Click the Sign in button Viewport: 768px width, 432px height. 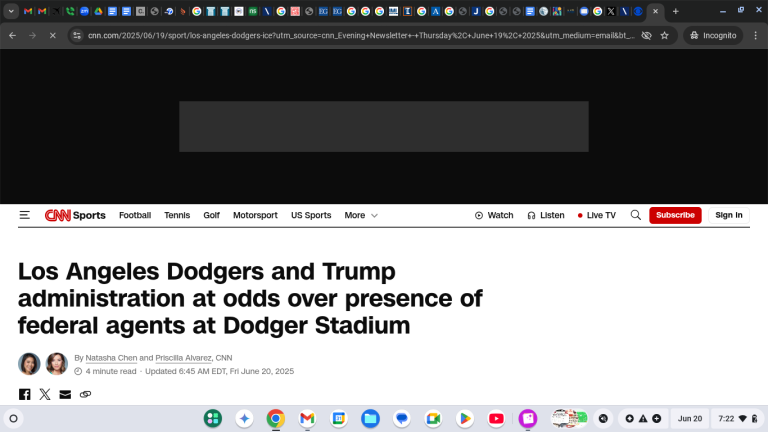[x=729, y=215]
